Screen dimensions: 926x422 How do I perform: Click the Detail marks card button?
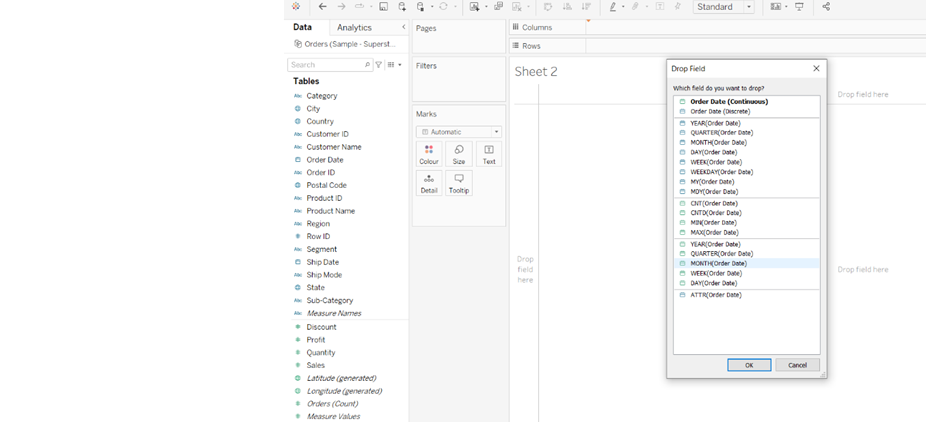click(x=429, y=183)
